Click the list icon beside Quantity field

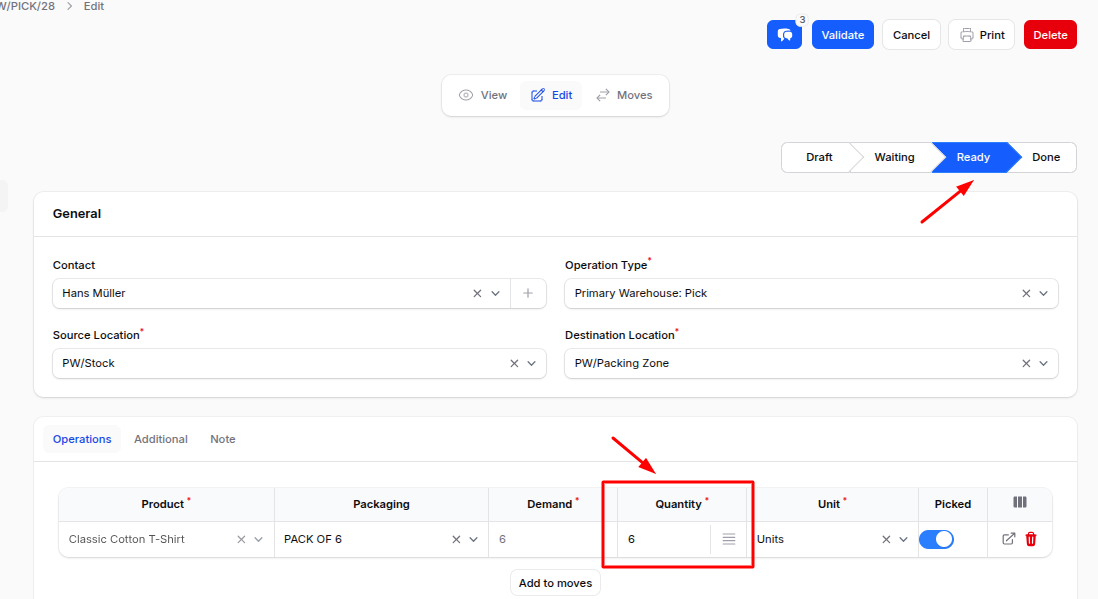click(729, 539)
